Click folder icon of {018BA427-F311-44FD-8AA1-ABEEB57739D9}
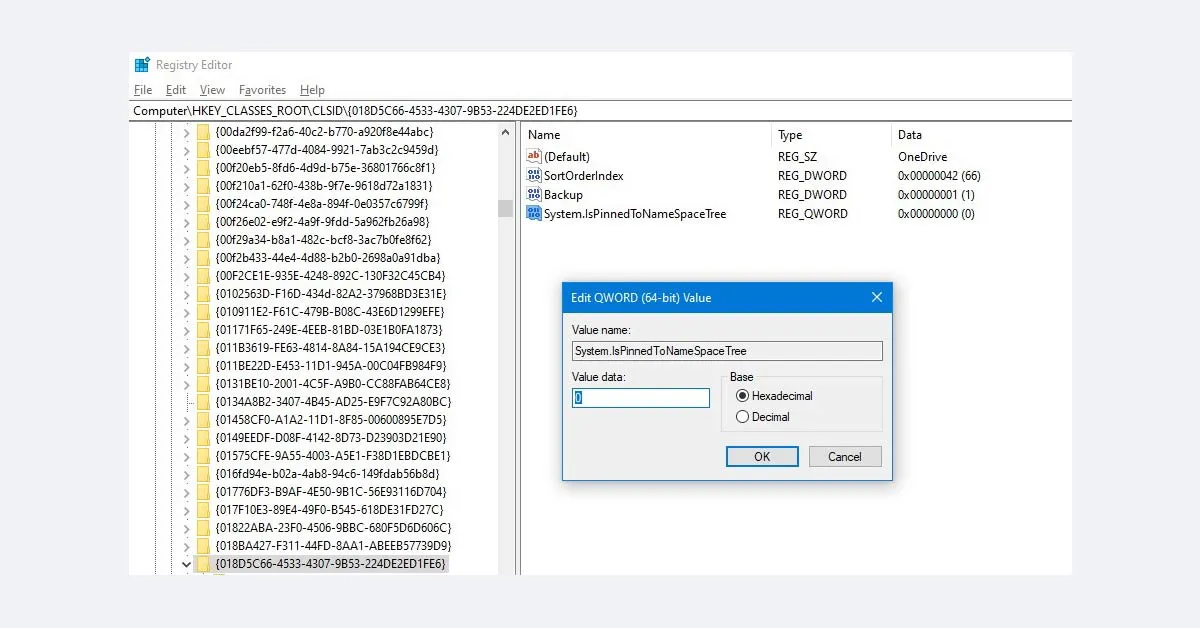Image resolution: width=1200 pixels, height=628 pixels. coord(203,546)
